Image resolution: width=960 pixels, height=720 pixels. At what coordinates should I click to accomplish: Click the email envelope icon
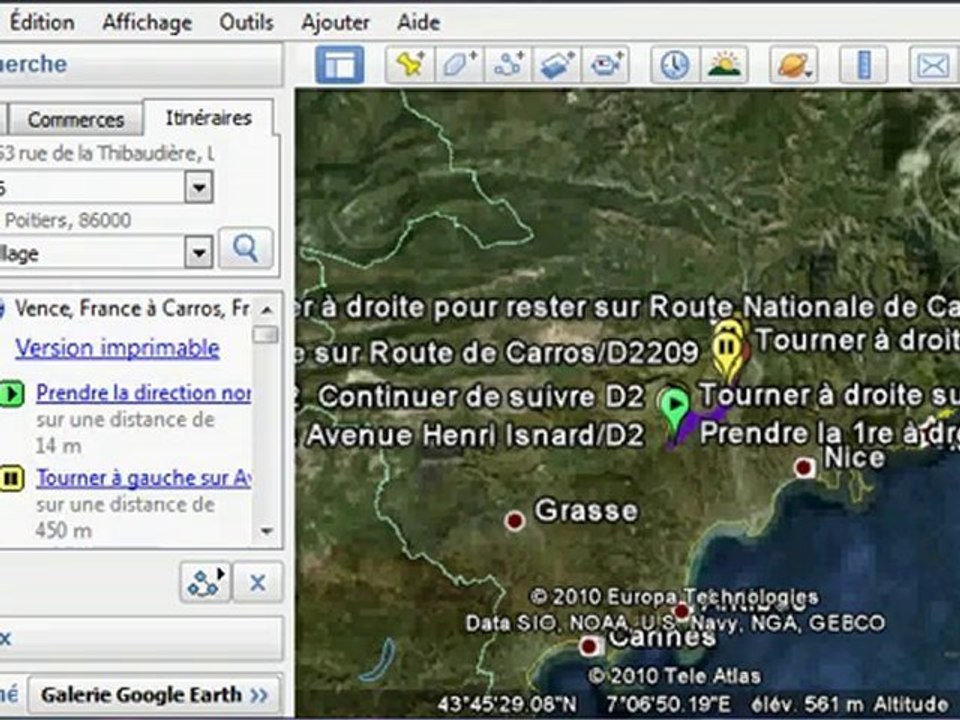pyautogui.click(x=933, y=65)
